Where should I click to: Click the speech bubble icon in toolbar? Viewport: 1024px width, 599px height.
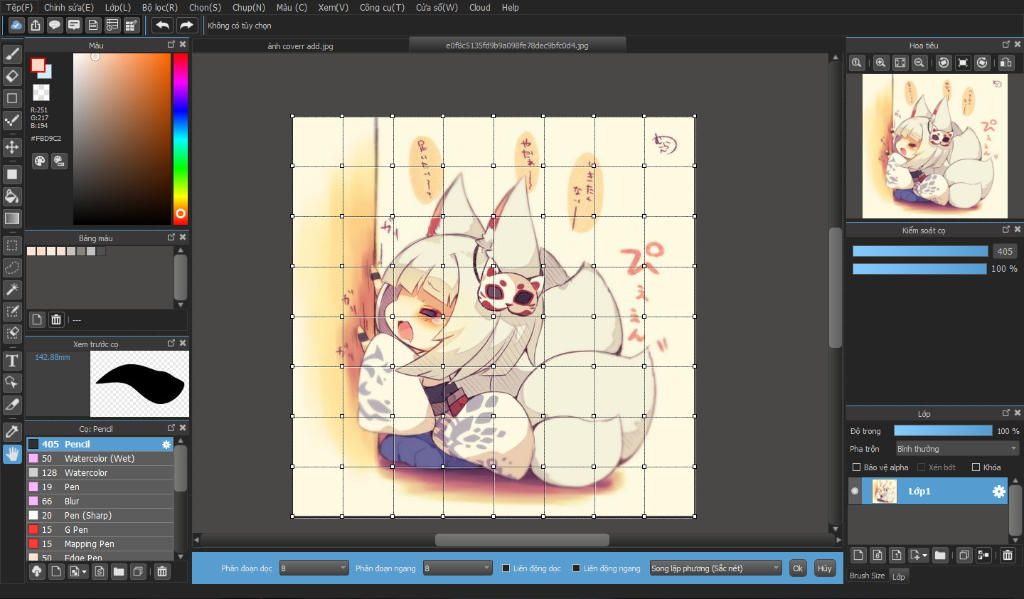[x=55, y=25]
